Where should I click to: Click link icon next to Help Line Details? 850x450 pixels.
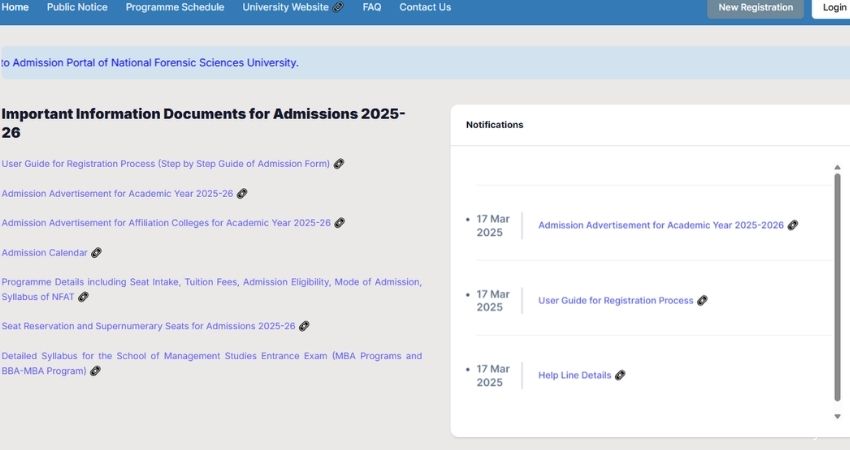620,375
